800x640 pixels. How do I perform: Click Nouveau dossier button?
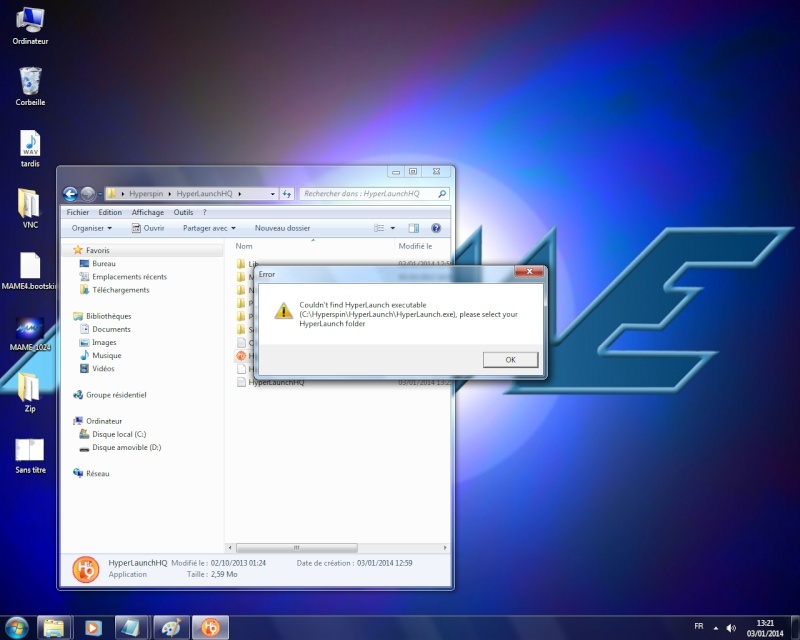[x=282, y=228]
